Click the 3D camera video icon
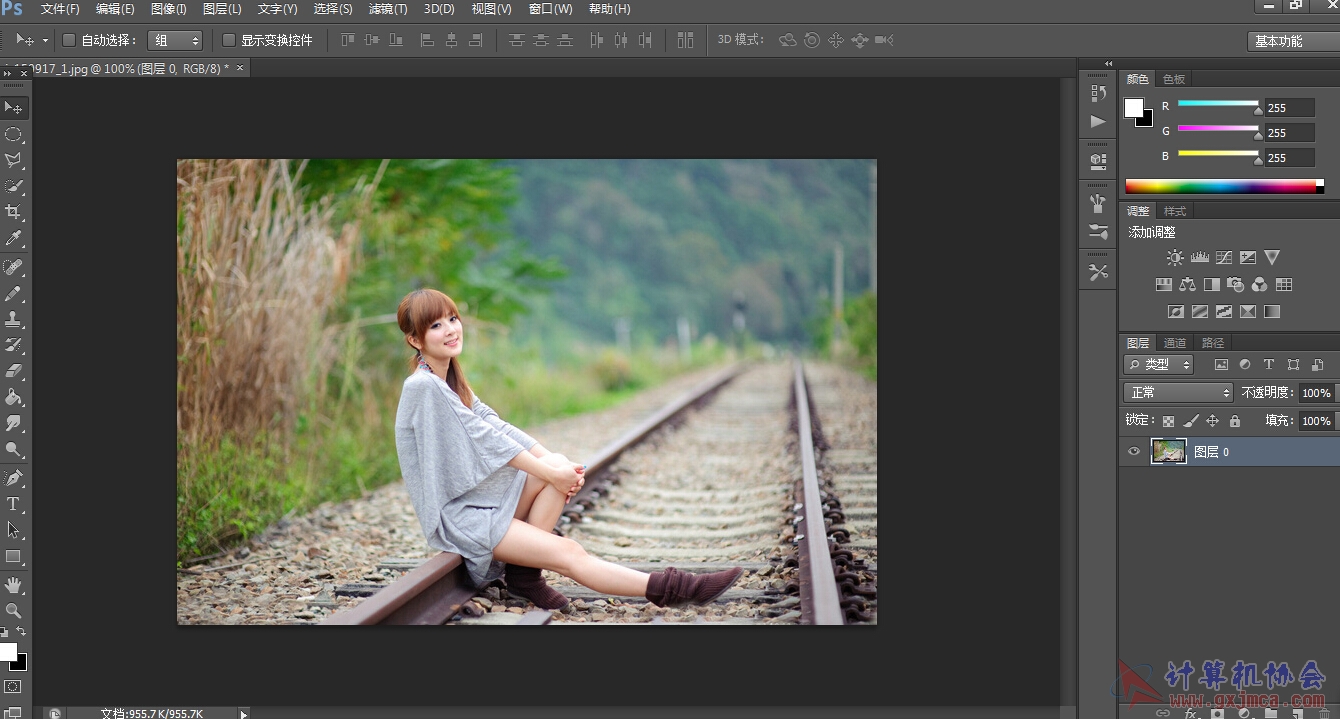Image resolution: width=1340 pixels, height=719 pixels. click(x=884, y=40)
